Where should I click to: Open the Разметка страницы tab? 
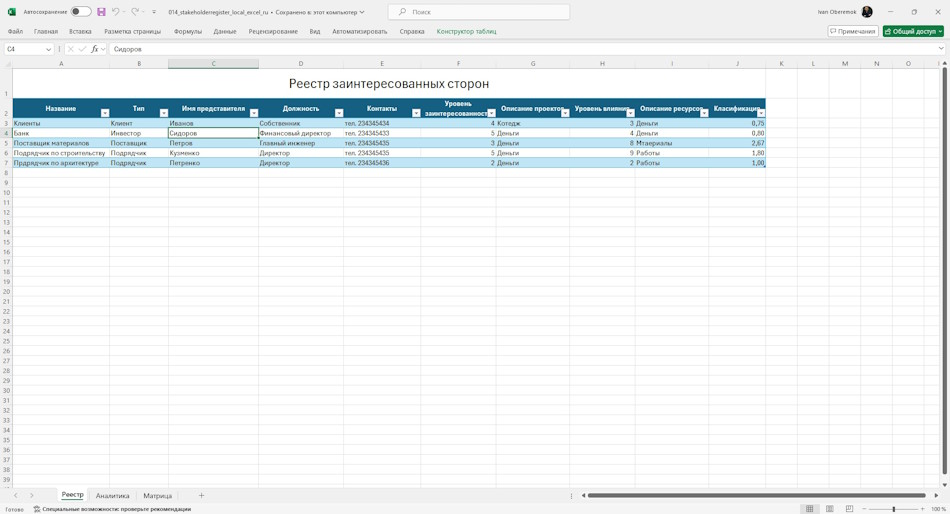(133, 32)
